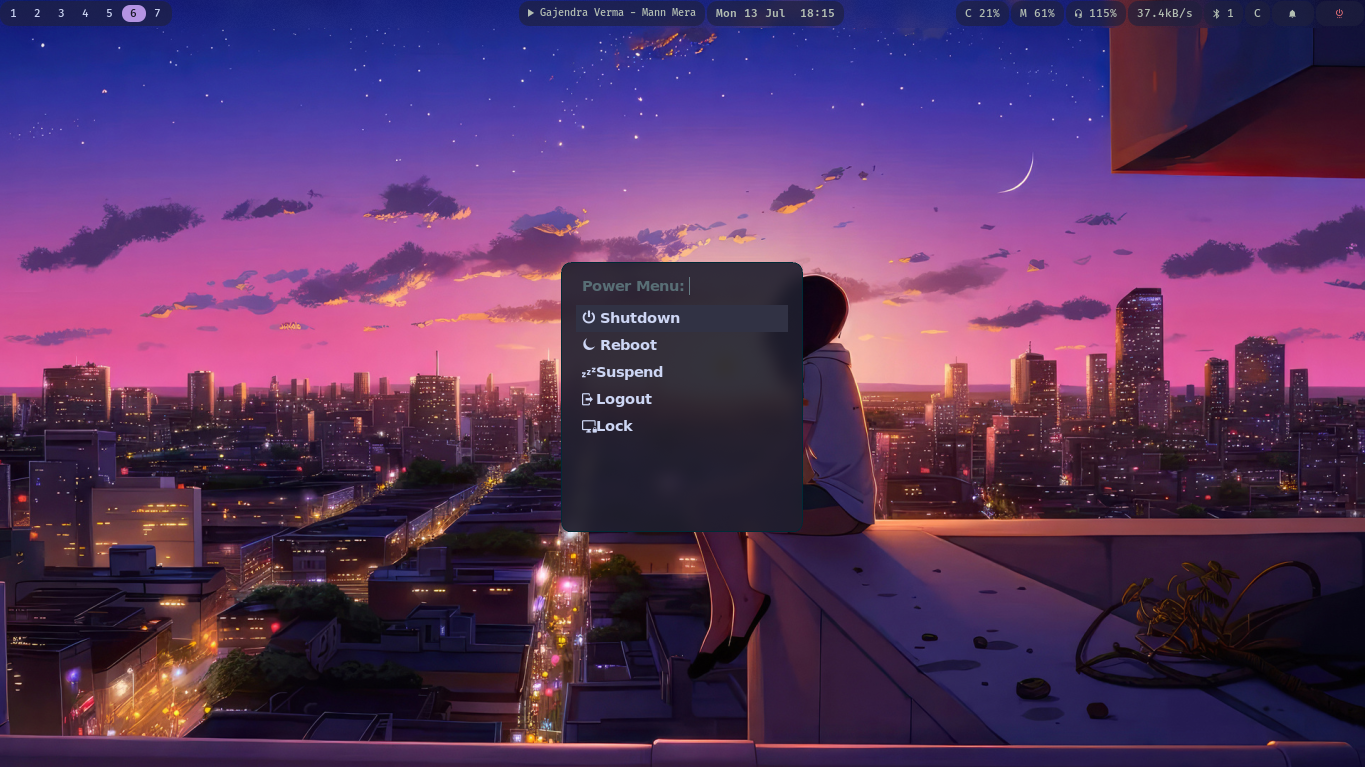
Task: Click the red power icon in the bar
Action: (x=1339, y=13)
